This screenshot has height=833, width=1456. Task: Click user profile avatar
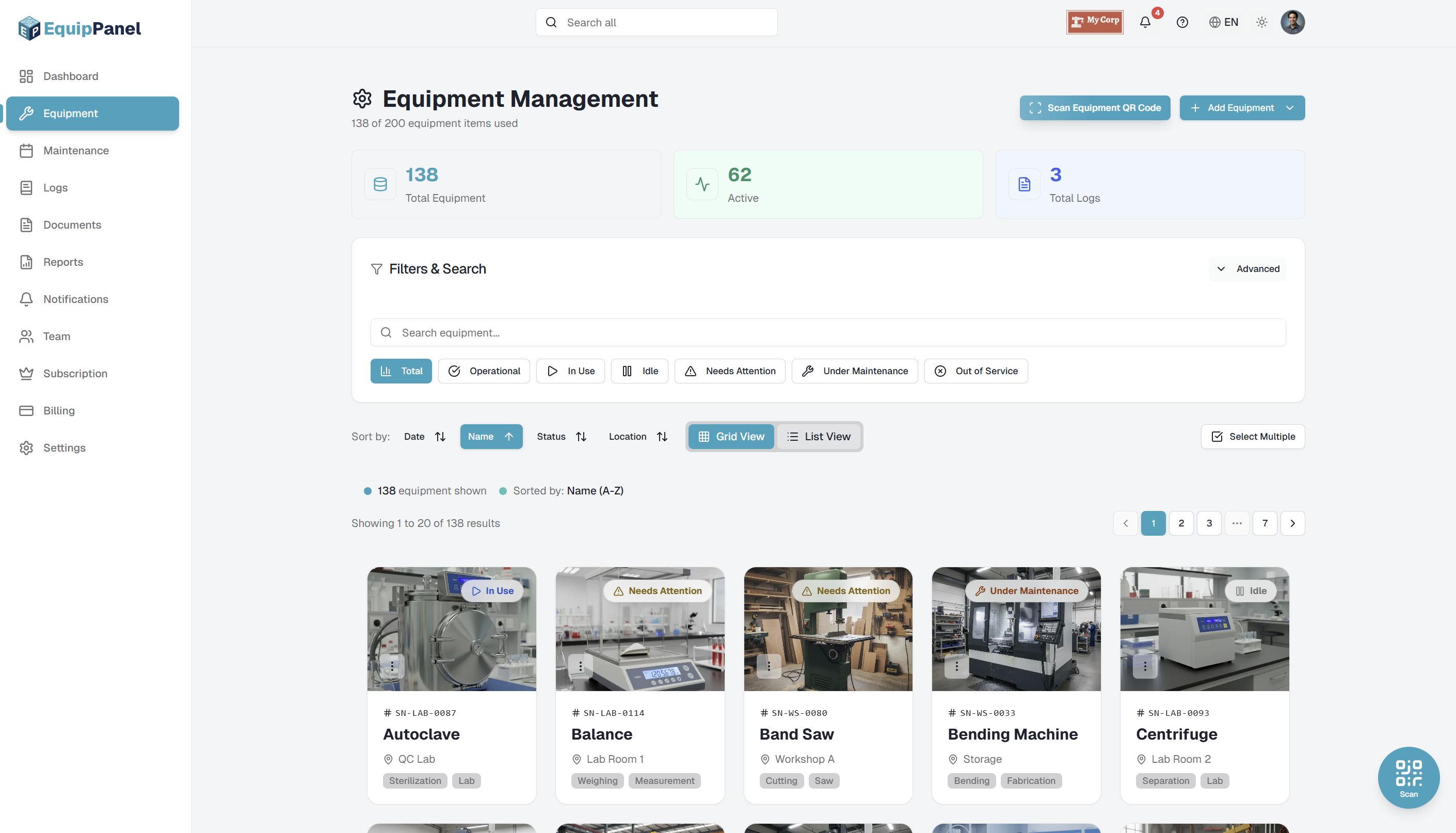click(1292, 22)
